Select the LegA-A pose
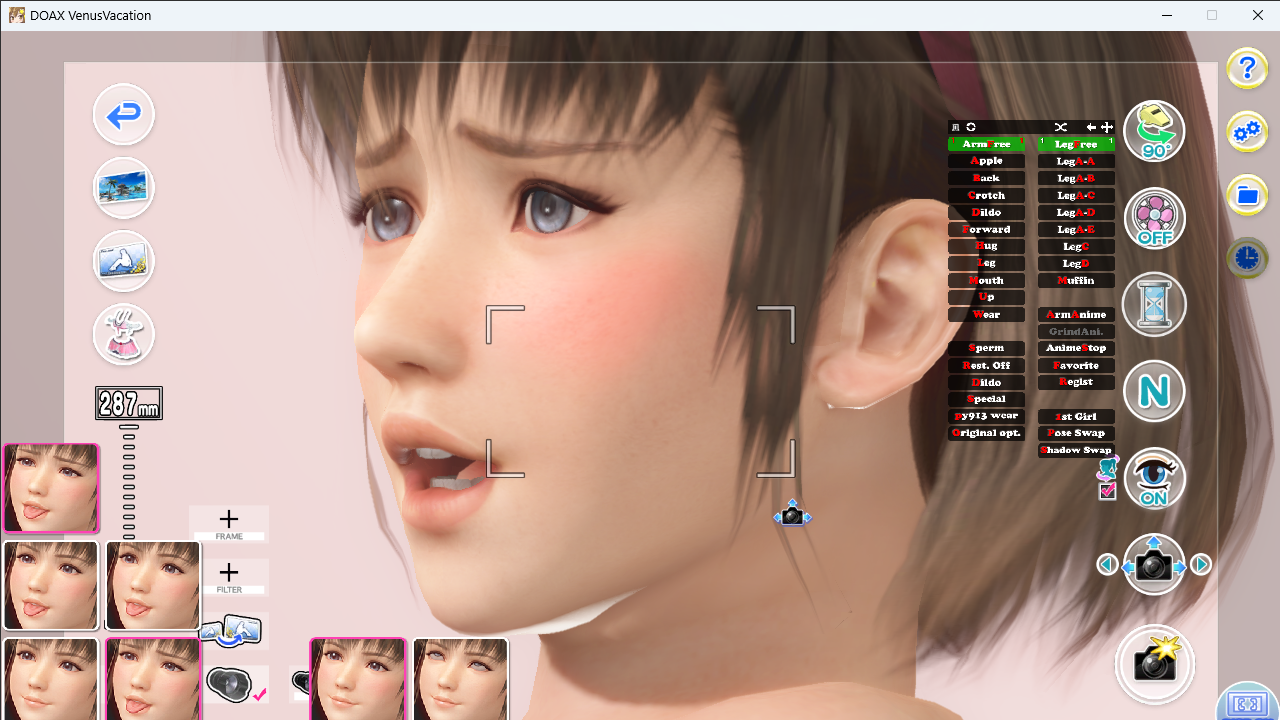 1076,161
